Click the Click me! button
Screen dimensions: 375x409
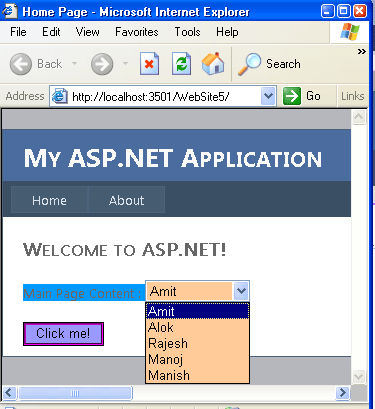tap(63, 334)
